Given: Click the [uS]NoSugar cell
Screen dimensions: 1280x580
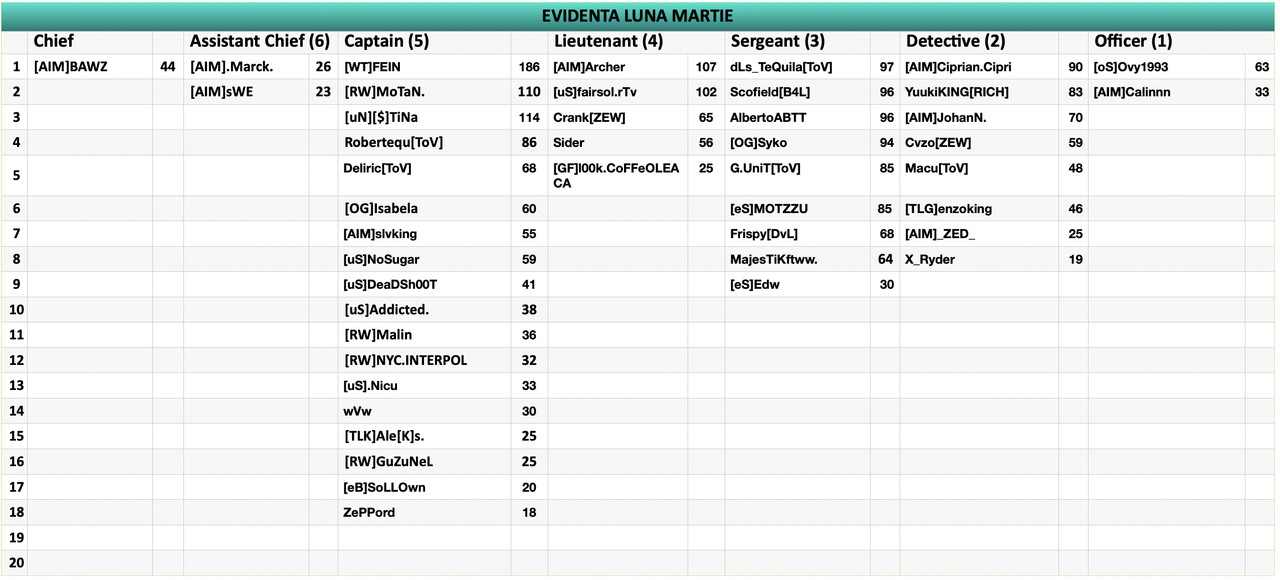Looking at the screenshot, I should click(x=424, y=259).
